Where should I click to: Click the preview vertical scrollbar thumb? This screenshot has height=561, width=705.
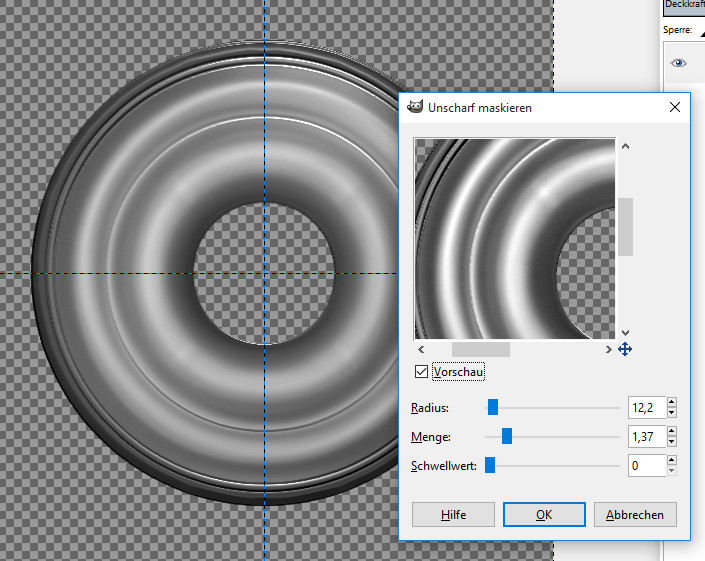625,227
